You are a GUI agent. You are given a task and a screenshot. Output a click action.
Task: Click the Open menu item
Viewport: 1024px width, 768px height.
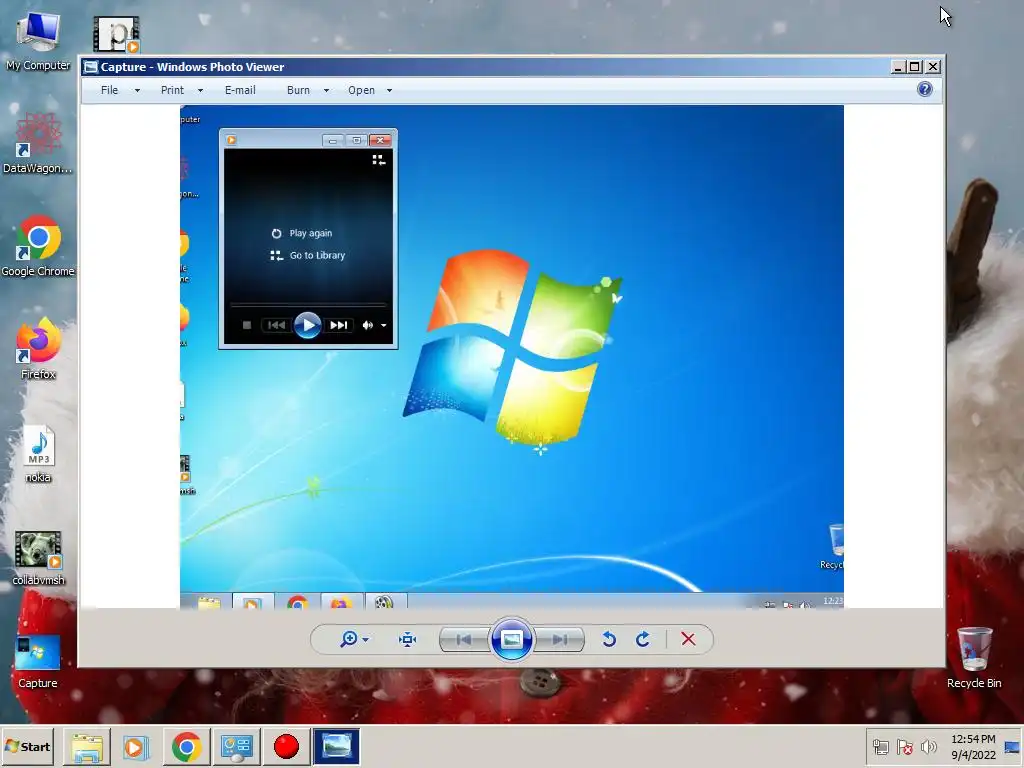361,90
